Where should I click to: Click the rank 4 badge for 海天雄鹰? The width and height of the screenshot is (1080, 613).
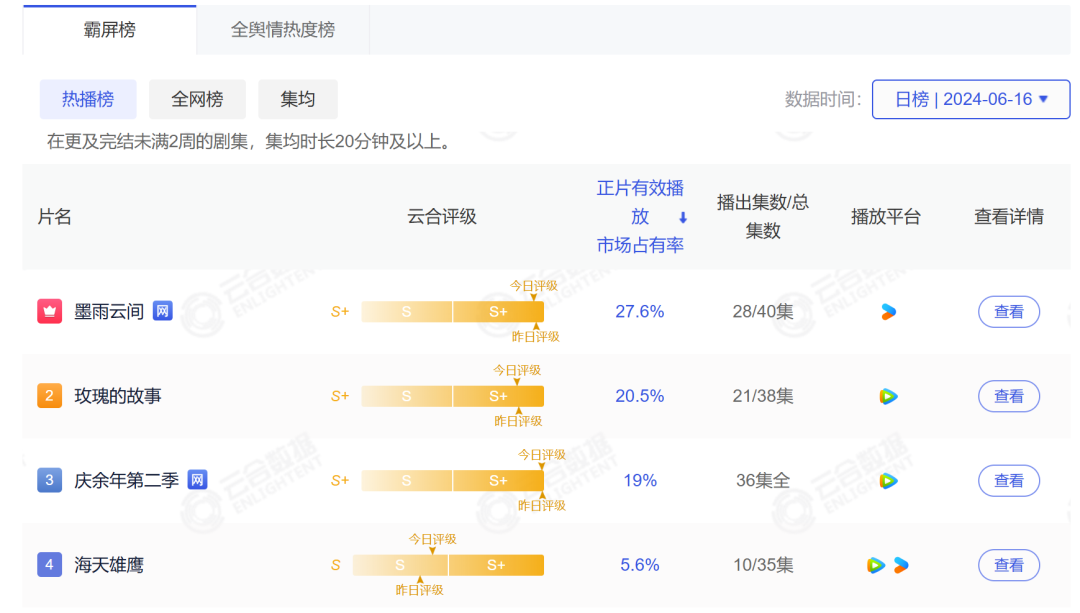pos(50,565)
